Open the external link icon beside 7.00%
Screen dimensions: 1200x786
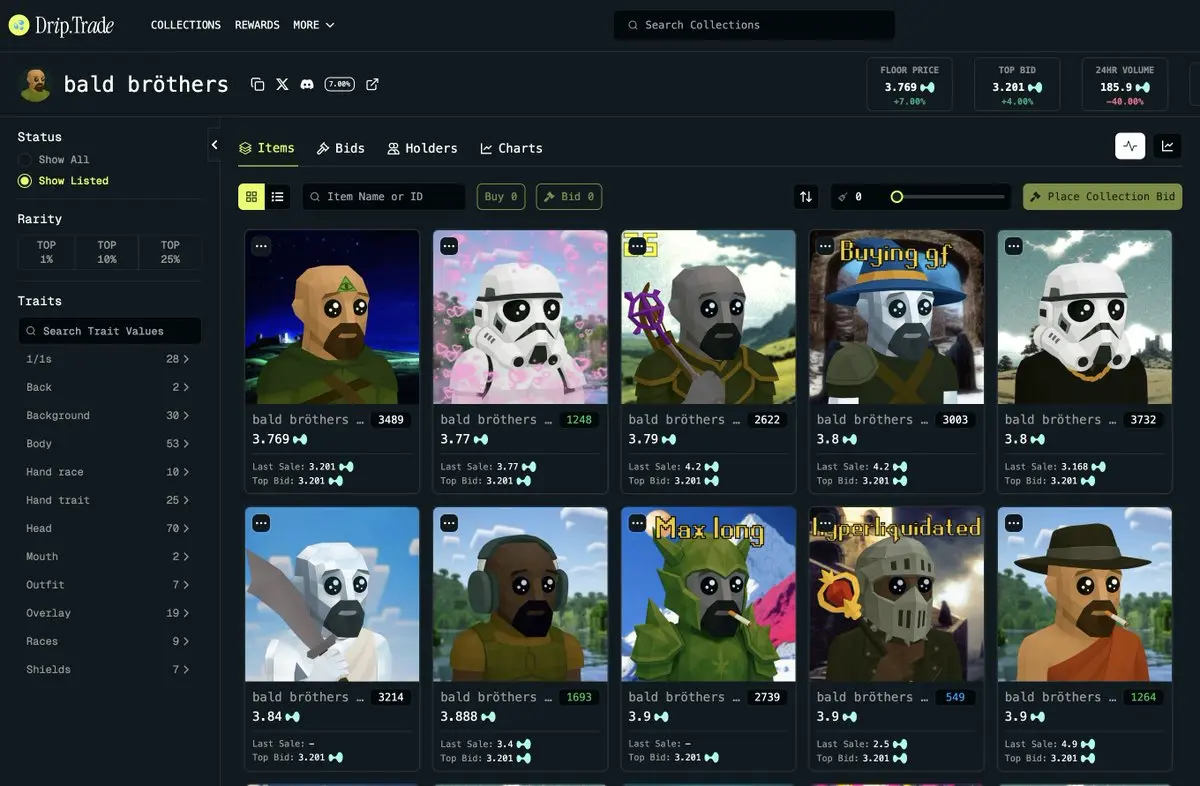coord(372,84)
